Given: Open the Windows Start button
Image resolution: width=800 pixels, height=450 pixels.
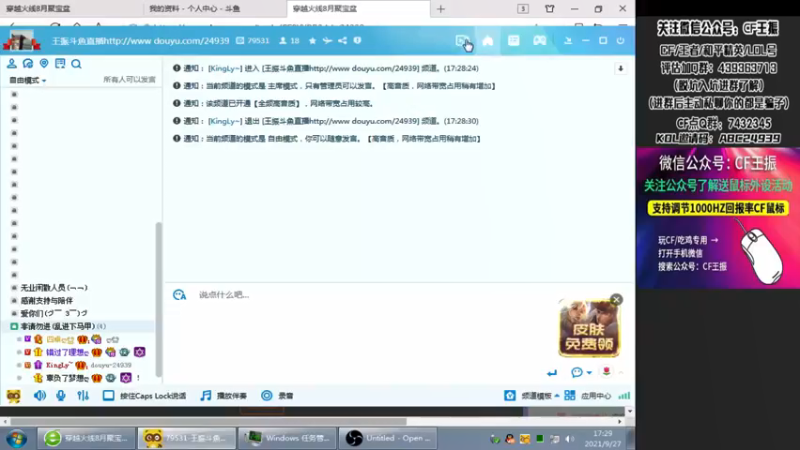Looking at the screenshot, I should pos(17,439).
